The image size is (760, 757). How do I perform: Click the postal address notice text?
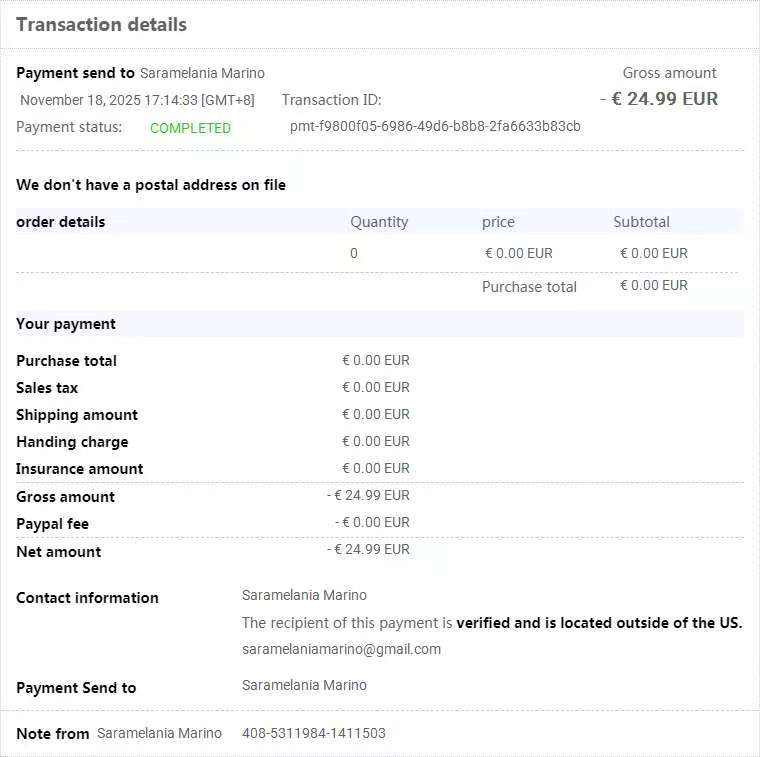pyautogui.click(x=151, y=185)
